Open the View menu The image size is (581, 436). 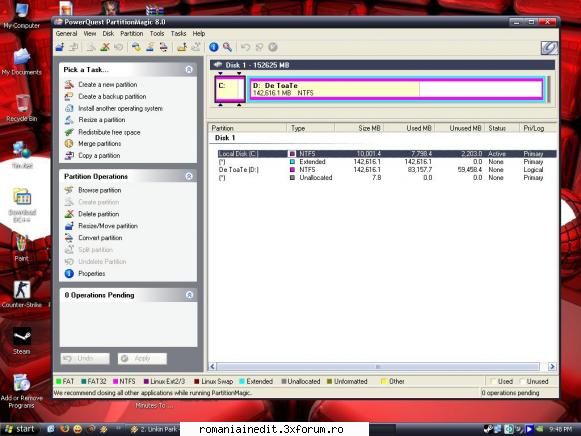(x=90, y=34)
